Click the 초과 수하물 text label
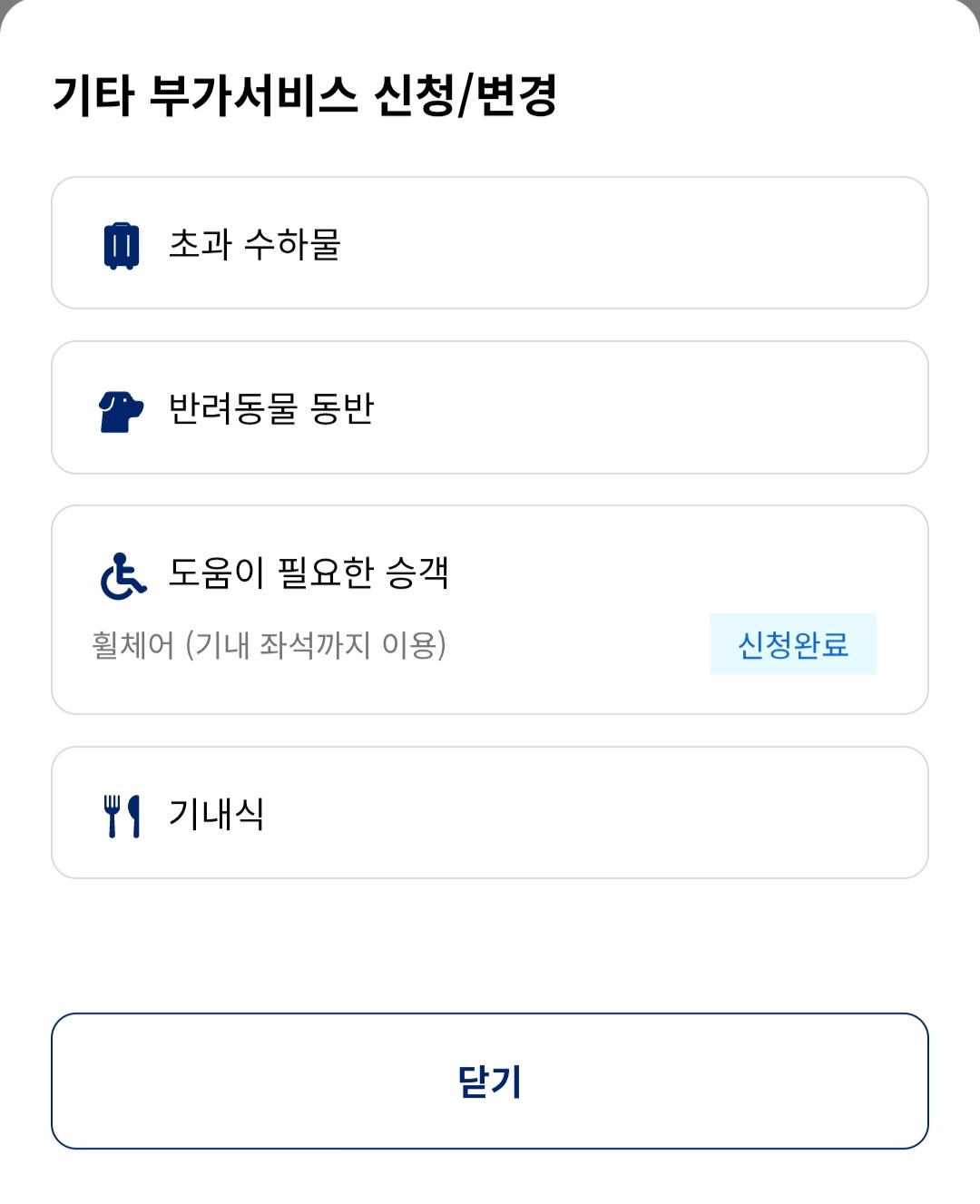The width and height of the screenshot is (980, 1204). (x=254, y=244)
